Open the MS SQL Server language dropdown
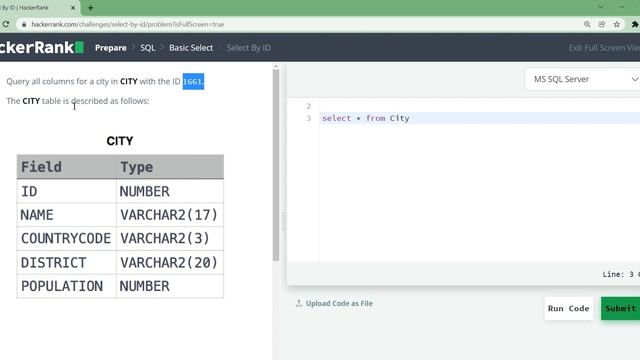Image resolution: width=640 pixels, height=360 pixels. pyautogui.click(x=583, y=79)
